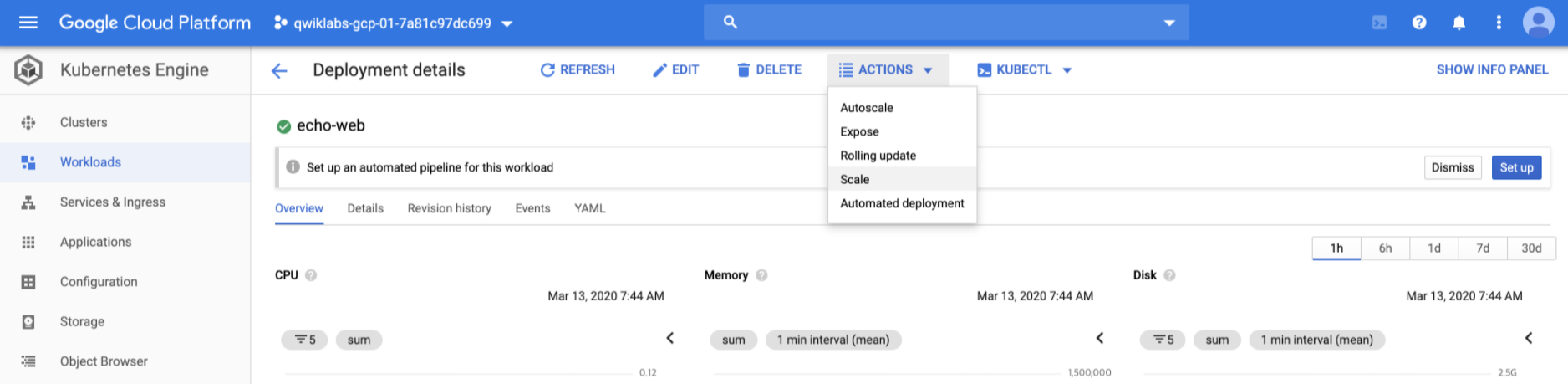Click the Disk chart sum chip

tap(1217, 340)
